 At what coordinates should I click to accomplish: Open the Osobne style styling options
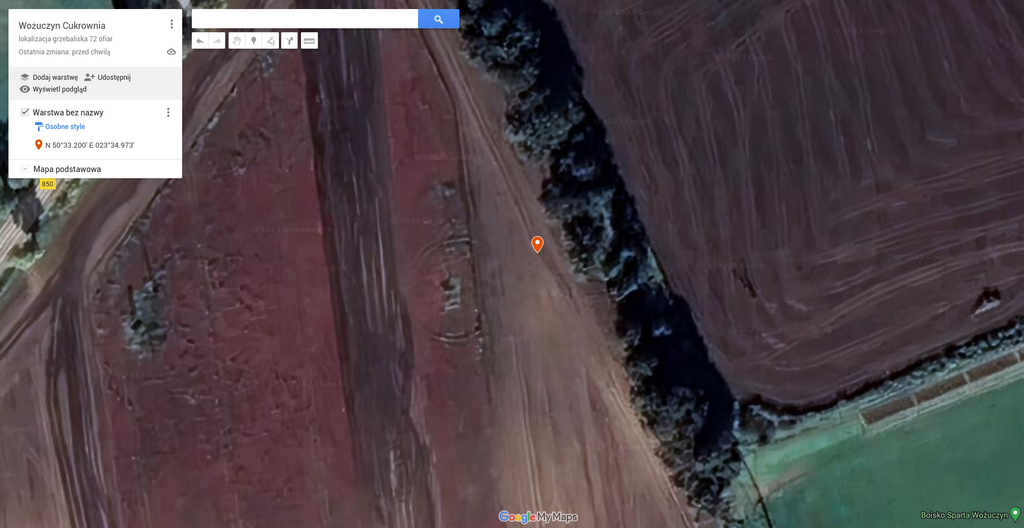tap(64, 127)
